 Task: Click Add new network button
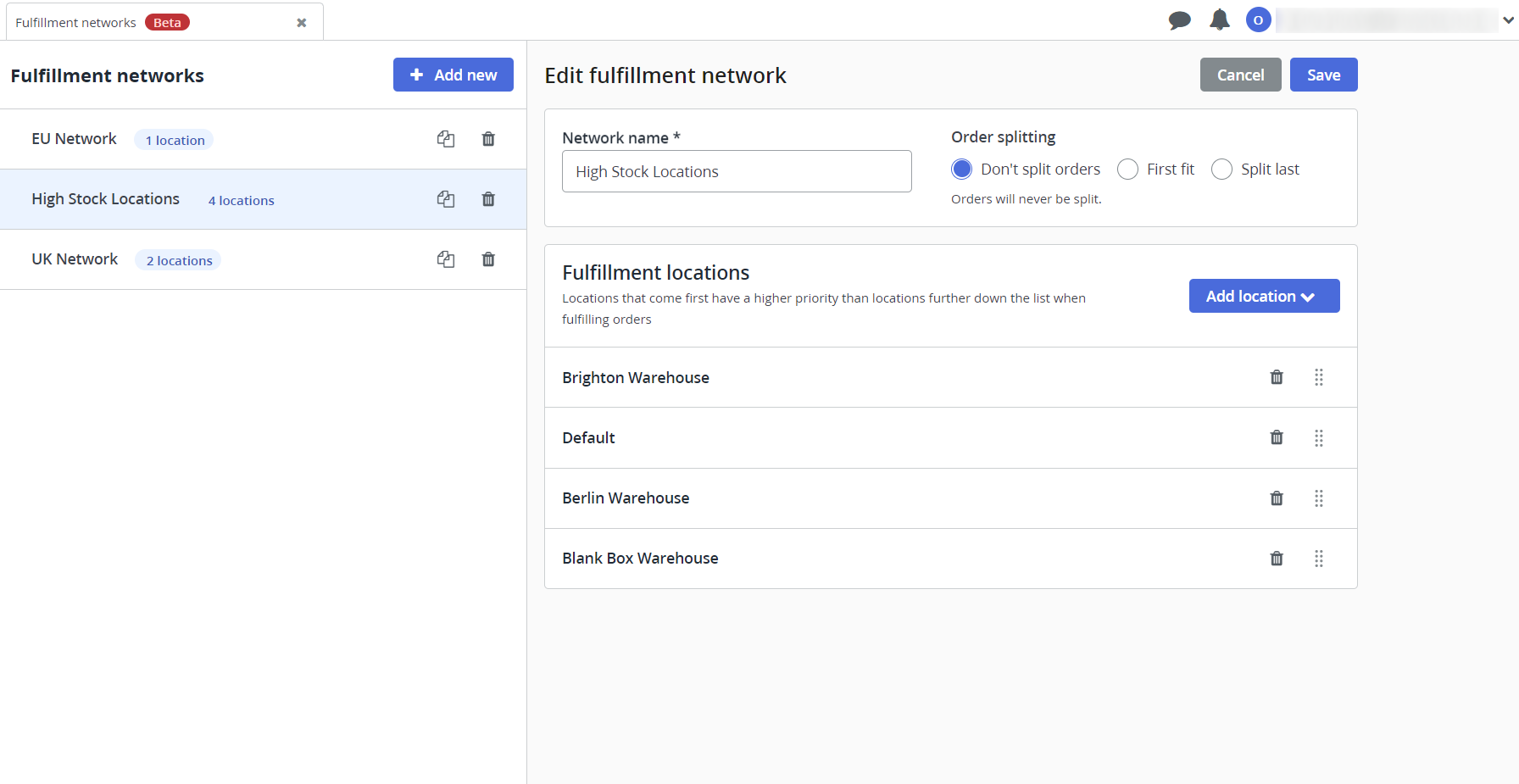(453, 75)
